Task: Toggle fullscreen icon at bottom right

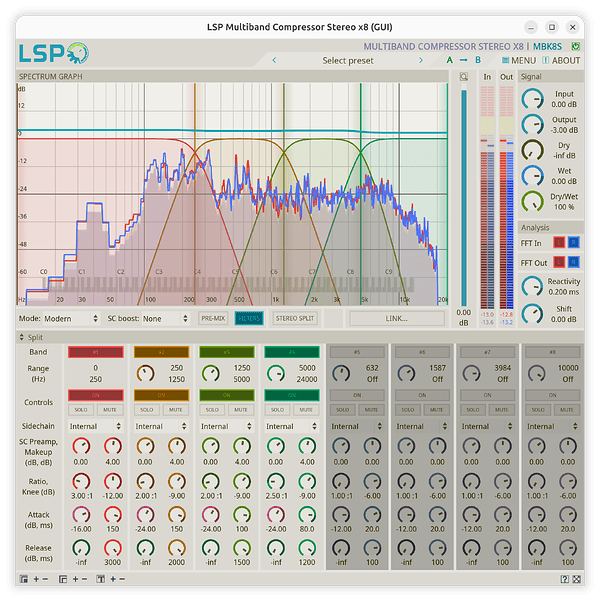Action: (576, 579)
